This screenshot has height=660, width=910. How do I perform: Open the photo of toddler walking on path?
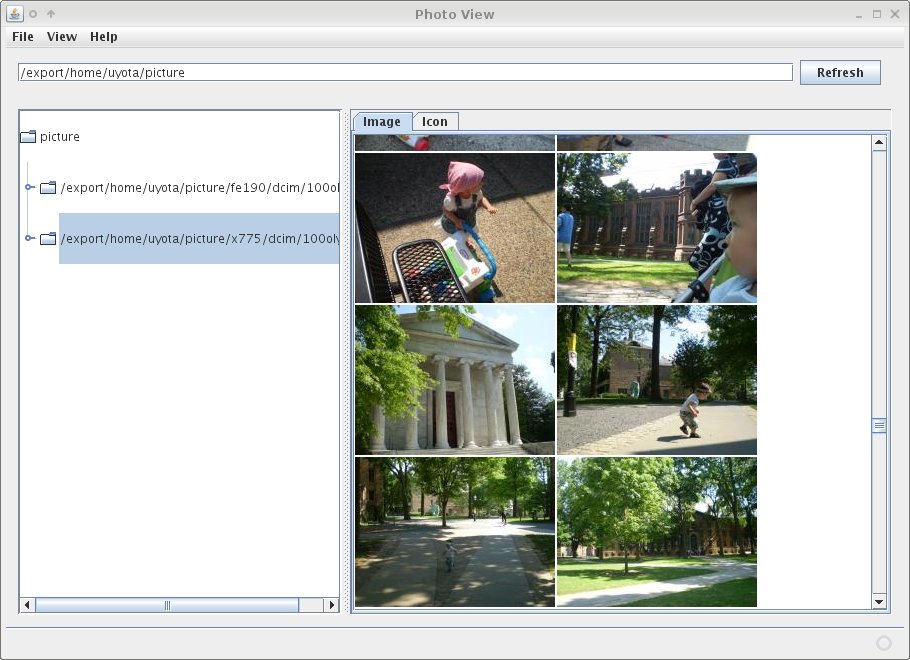coord(657,380)
